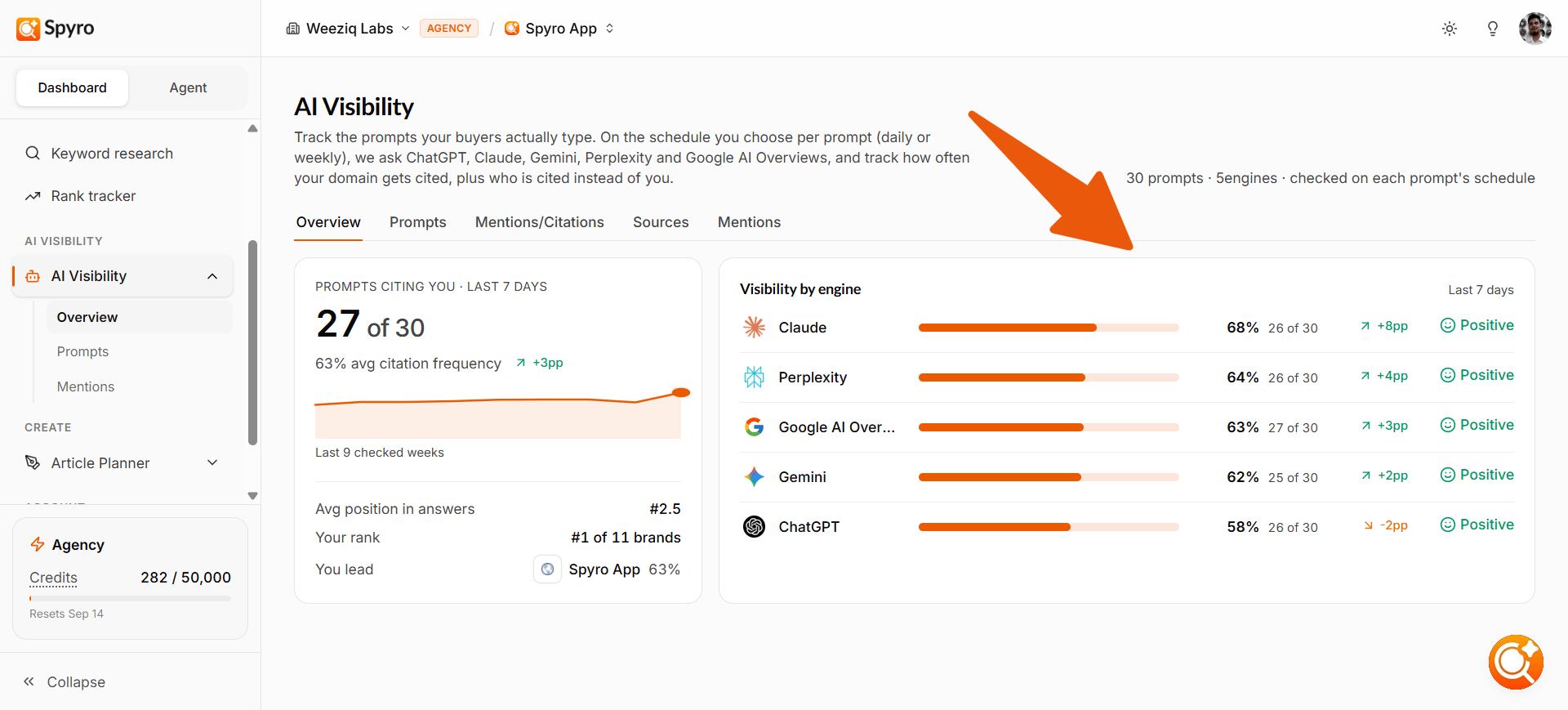This screenshot has width=1568, height=710.
Task: Expand the Article Planner section
Action: click(212, 462)
